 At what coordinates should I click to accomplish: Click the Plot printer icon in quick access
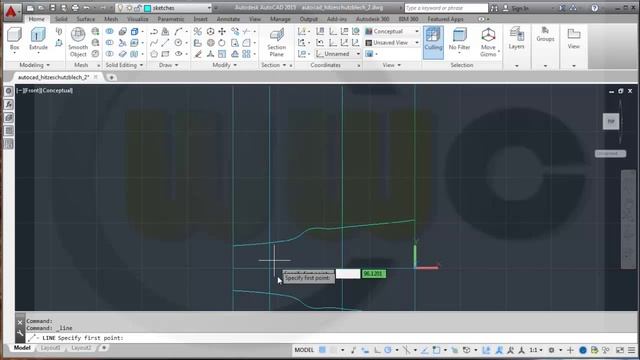click(x=75, y=8)
